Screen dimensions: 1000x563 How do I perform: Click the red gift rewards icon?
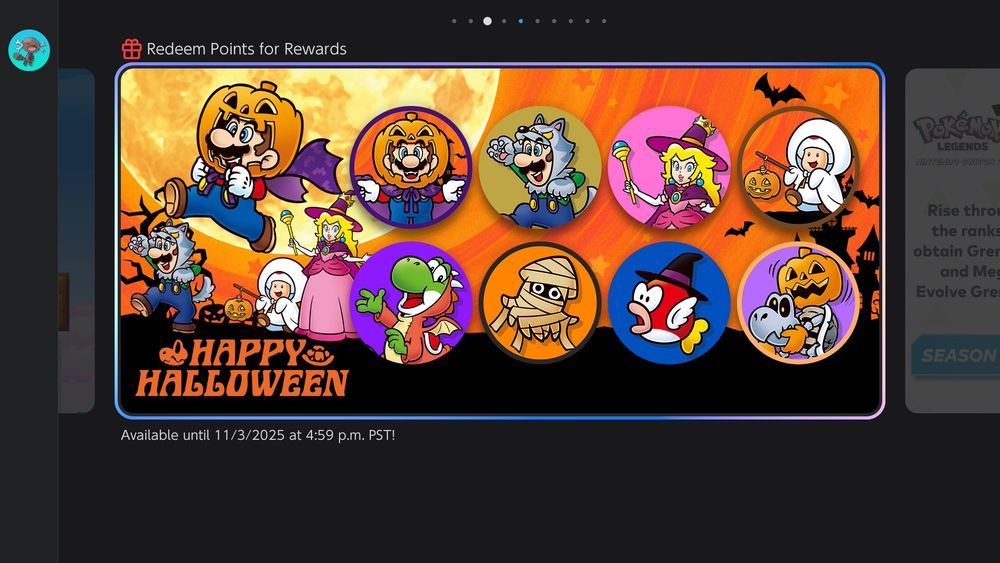point(131,49)
